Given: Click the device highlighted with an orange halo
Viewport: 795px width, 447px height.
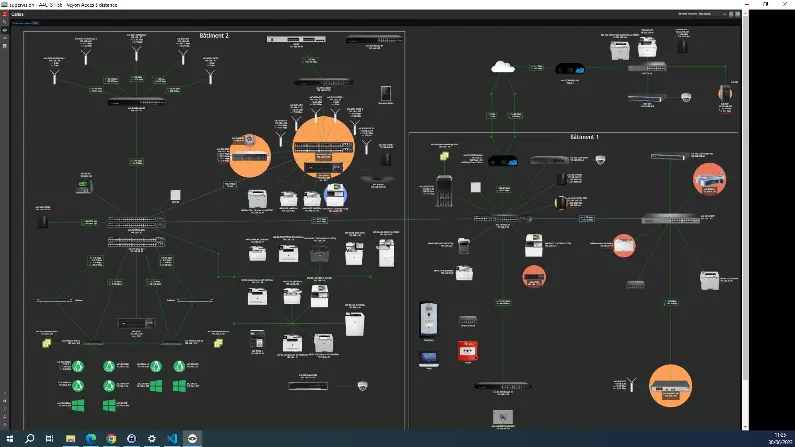Looking at the screenshot, I should (725, 93).
